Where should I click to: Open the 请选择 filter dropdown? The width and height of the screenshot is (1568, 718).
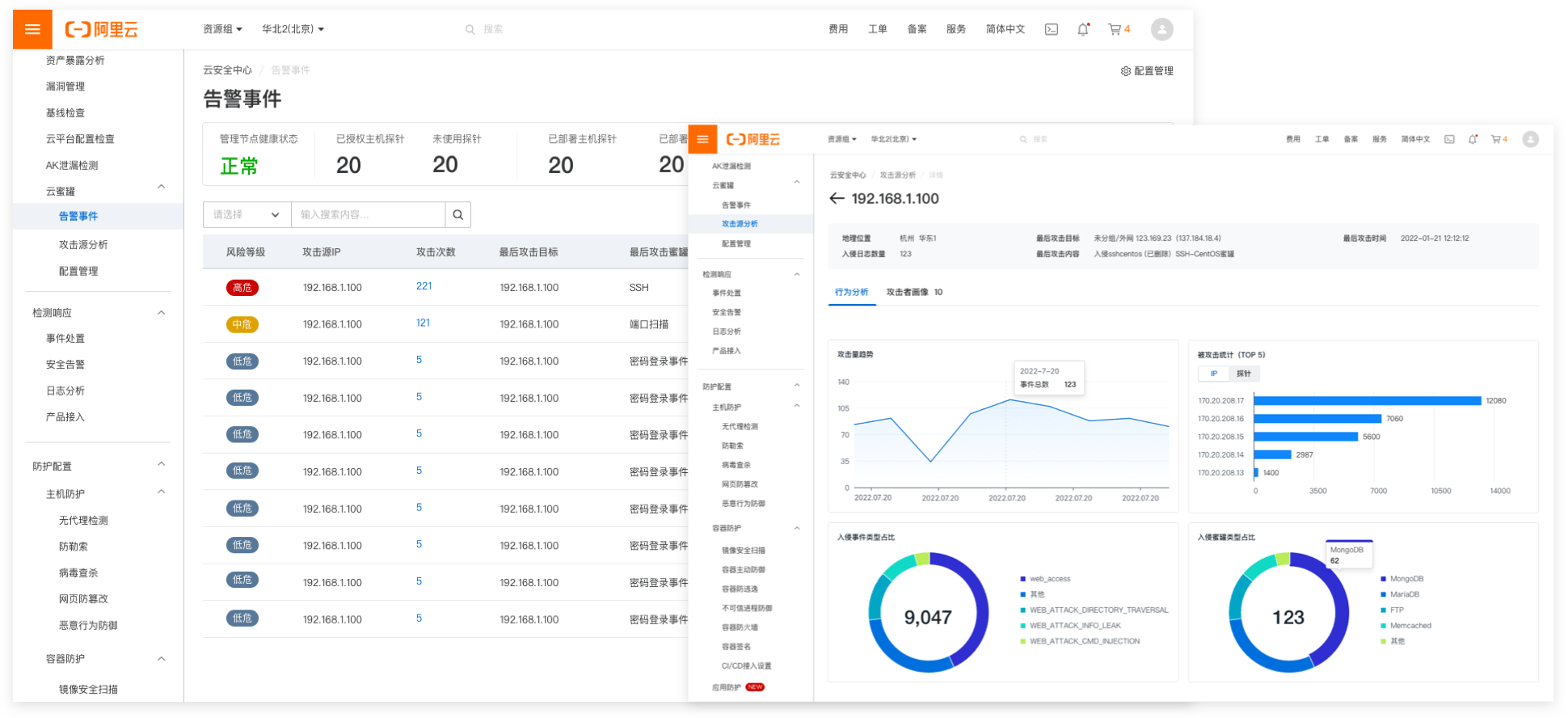247,215
